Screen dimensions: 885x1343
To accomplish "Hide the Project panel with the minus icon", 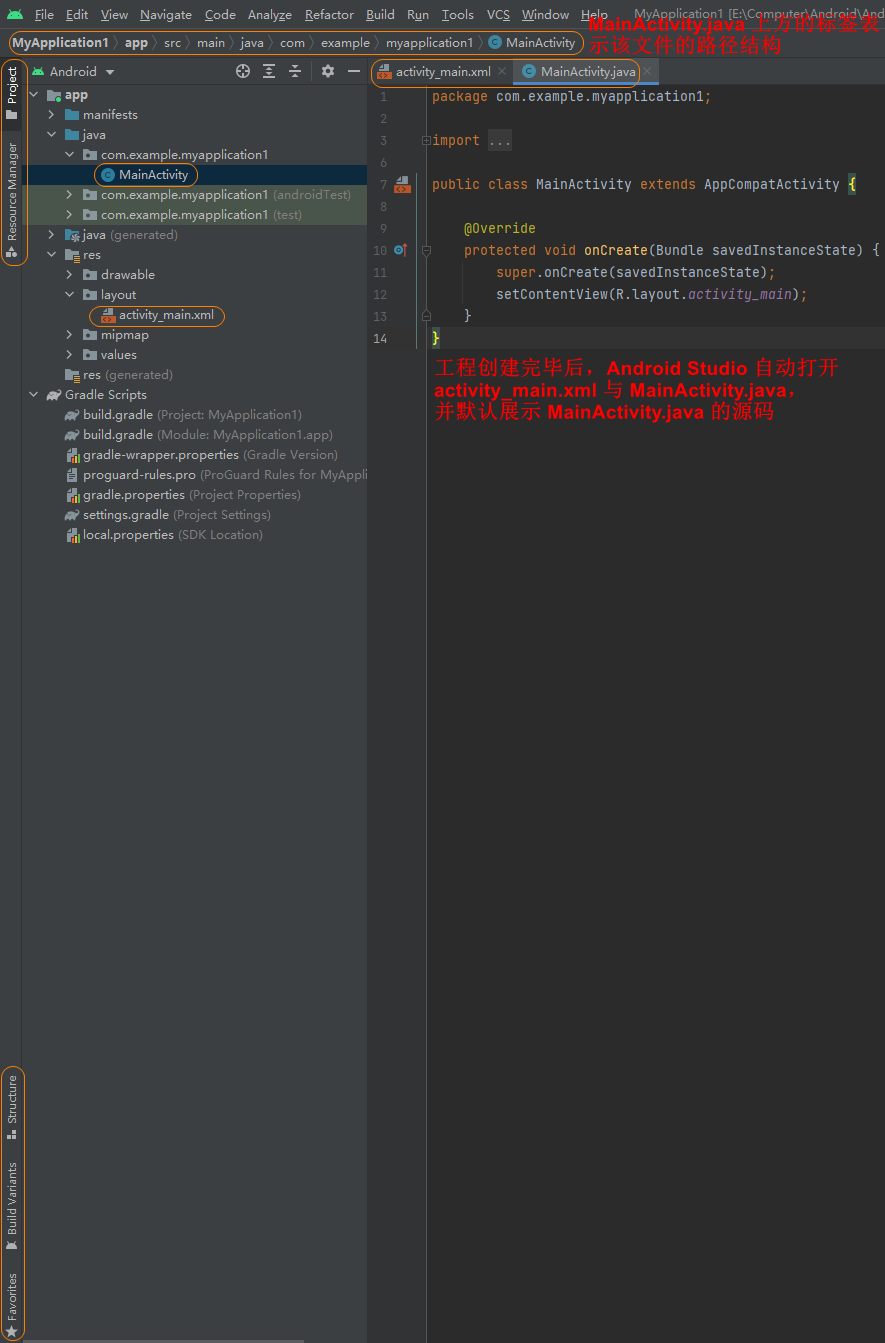I will pyautogui.click(x=353, y=71).
